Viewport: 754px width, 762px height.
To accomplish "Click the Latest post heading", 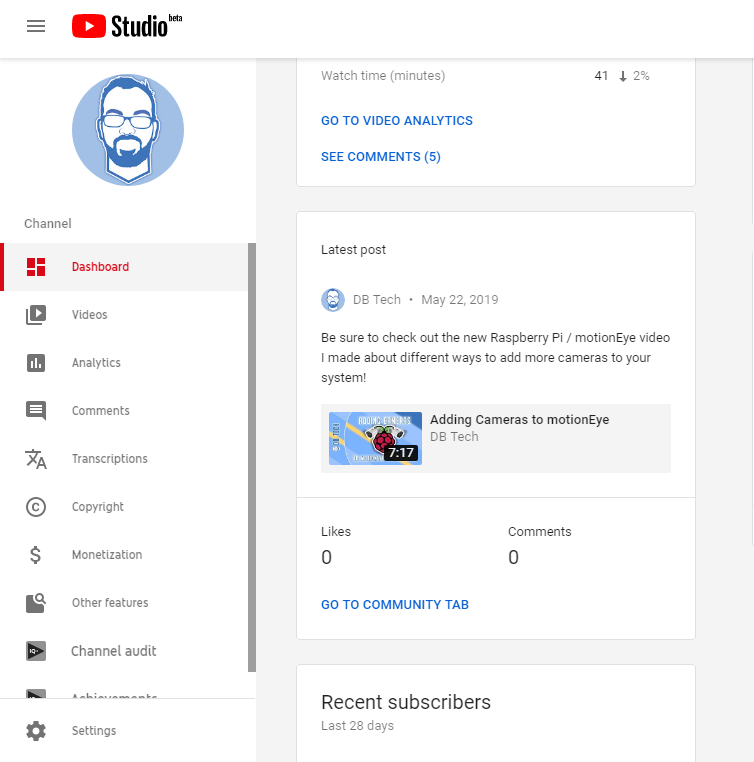I will point(353,250).
